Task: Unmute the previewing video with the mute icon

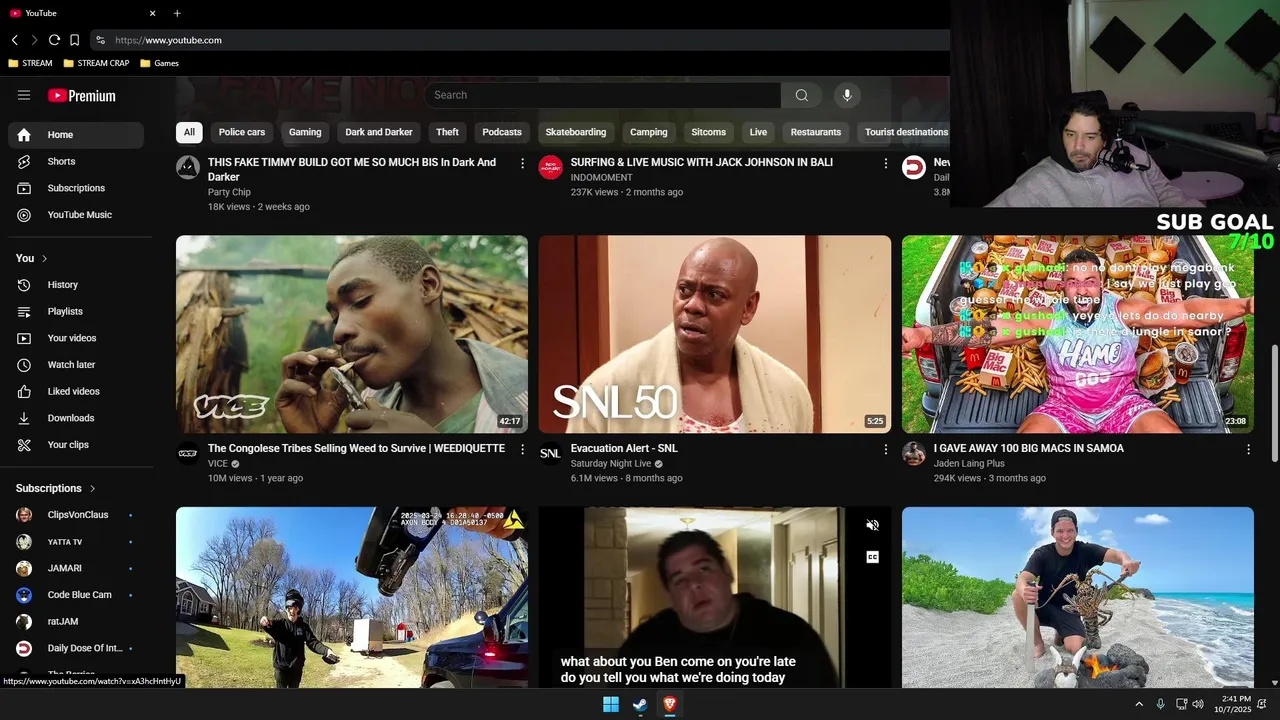Action: click(x=872, y=525)
